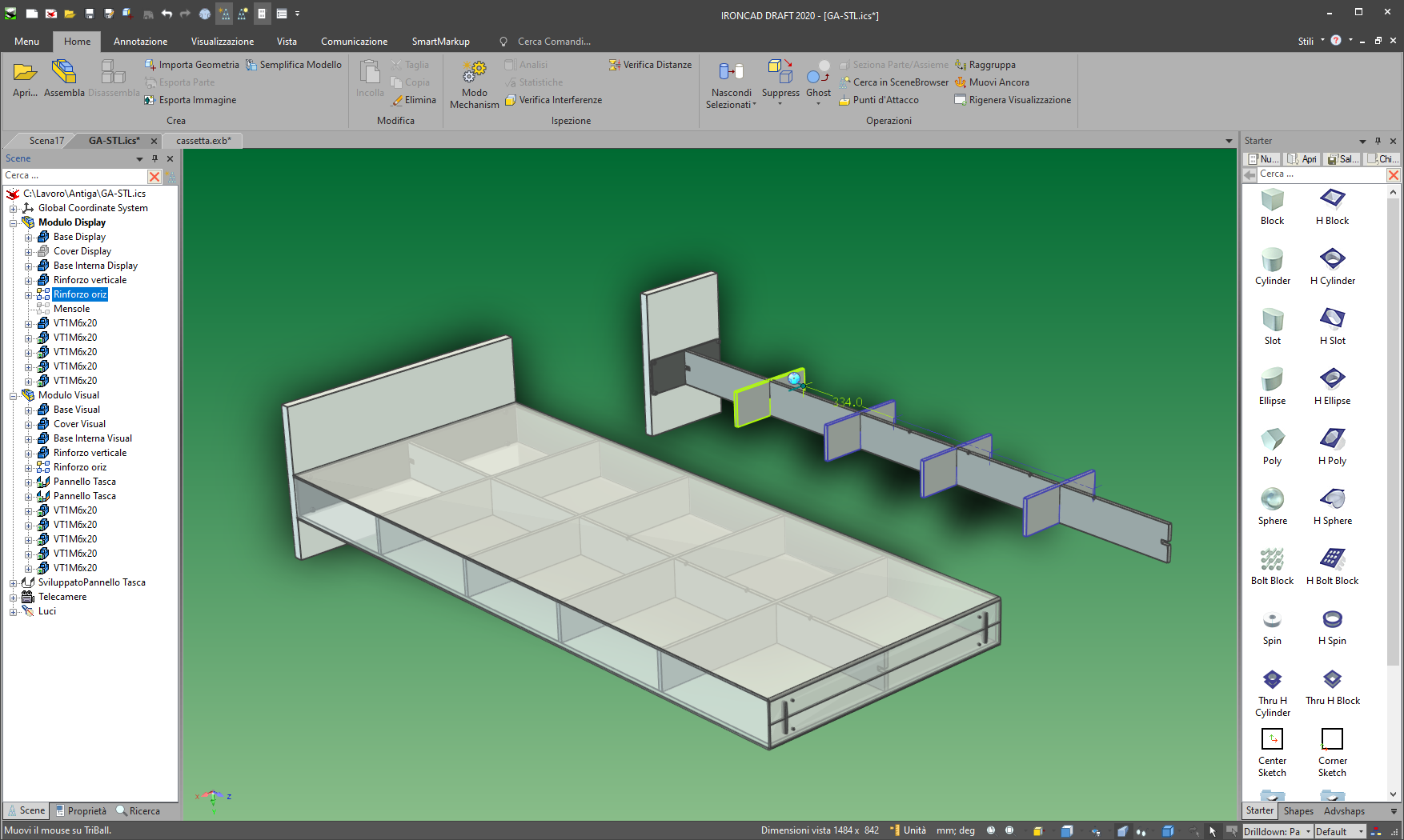This screenshot has height=840, width=1404.
Task: Open the Drilldown dropdown in status bar
Action: coord(1309,832)
